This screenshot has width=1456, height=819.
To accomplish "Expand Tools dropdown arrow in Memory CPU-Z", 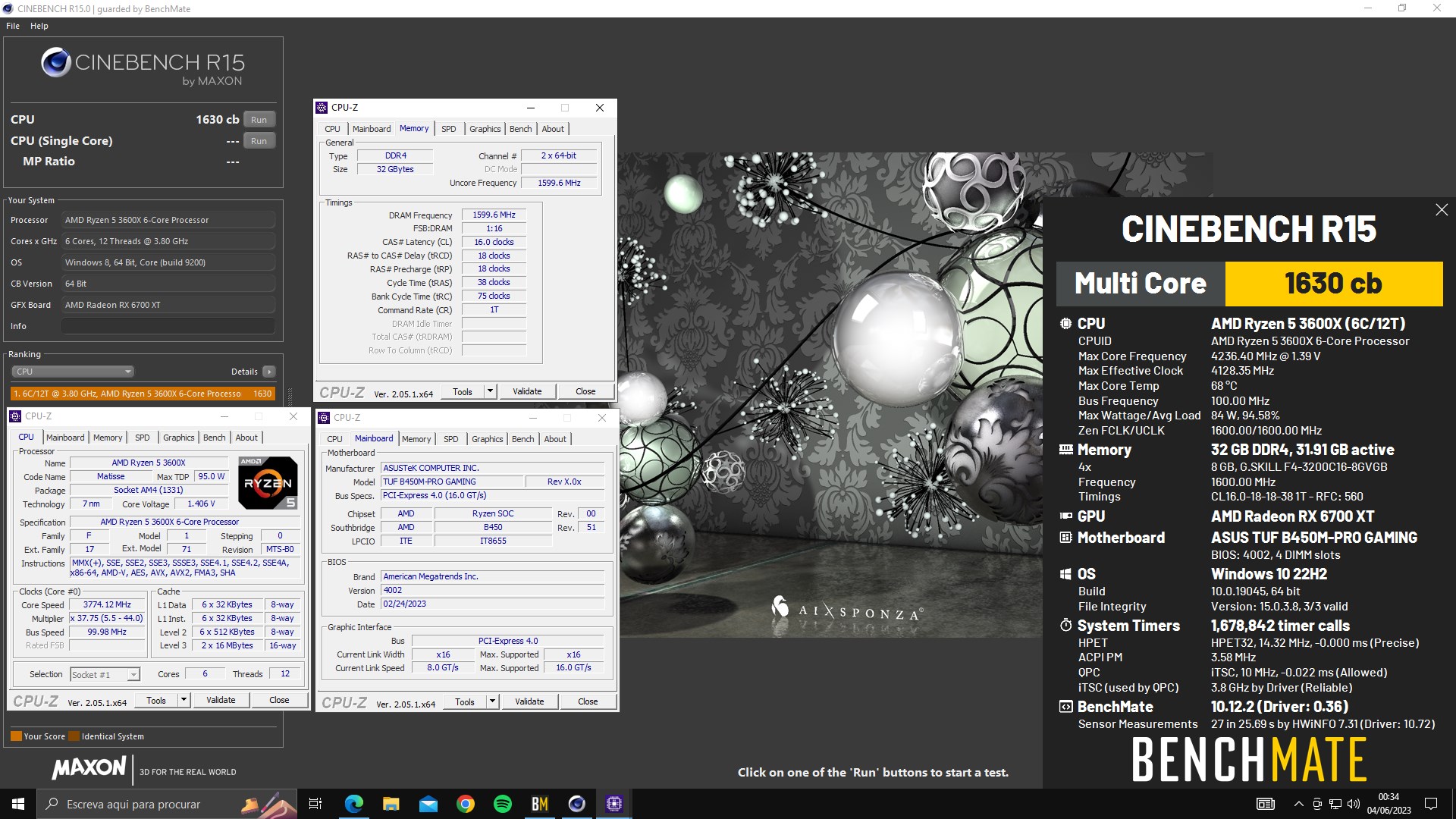I will click(x=490, y=392).
